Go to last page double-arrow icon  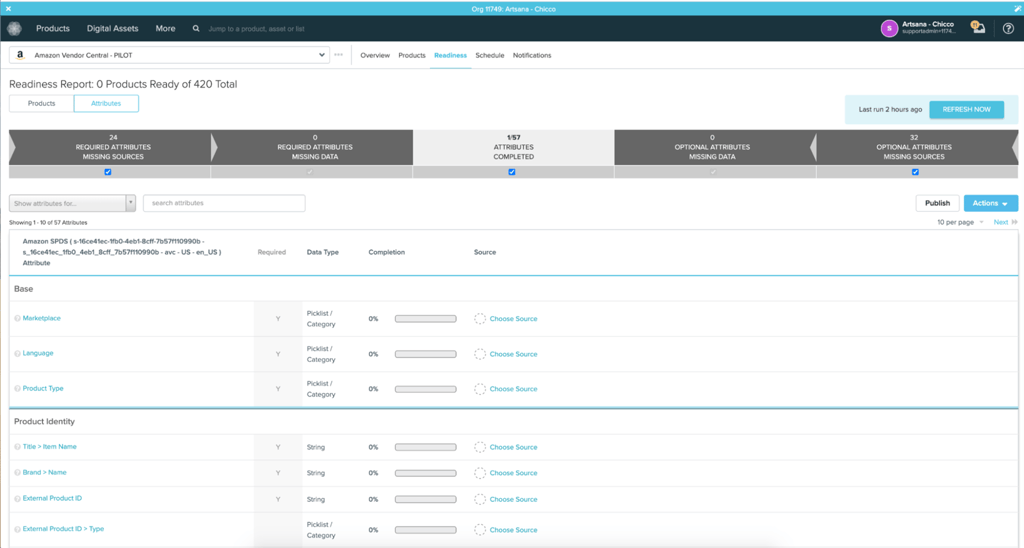pyautogui.click(x=1014, y=222)
